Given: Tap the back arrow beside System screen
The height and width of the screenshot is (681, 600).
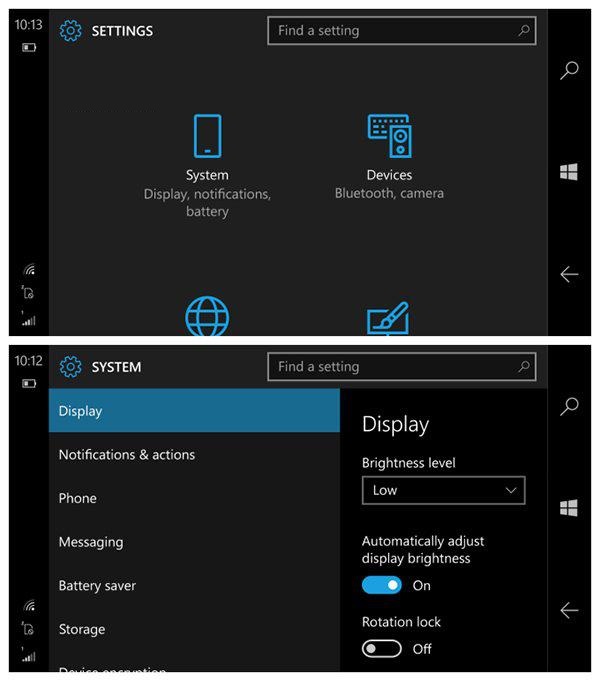Looking at the screenshot, I should [x=569, y=611].
